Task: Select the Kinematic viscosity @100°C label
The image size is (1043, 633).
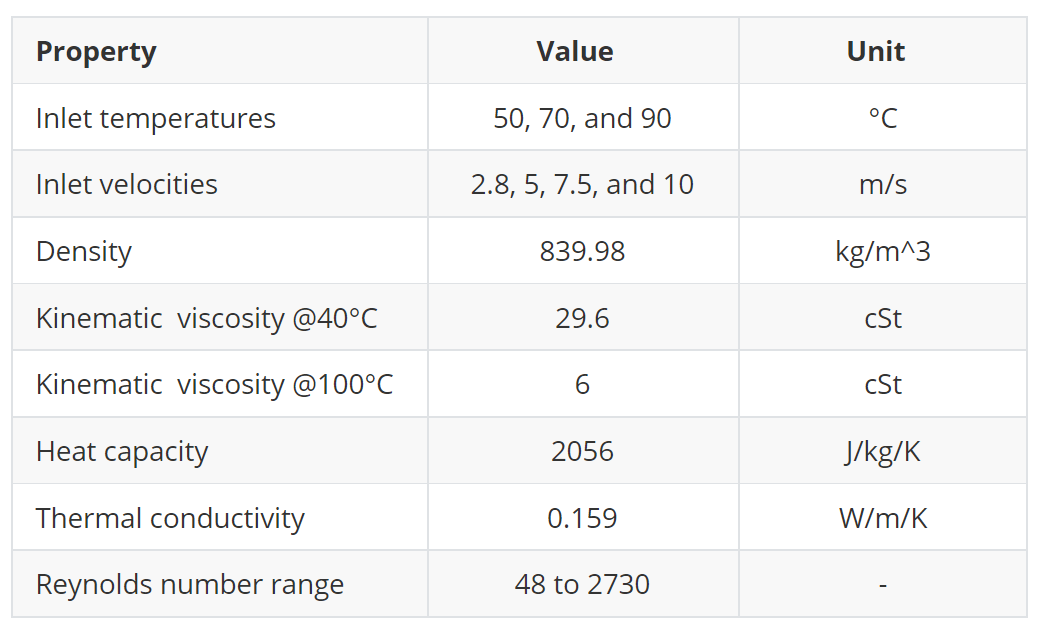Action: [215, 384]
